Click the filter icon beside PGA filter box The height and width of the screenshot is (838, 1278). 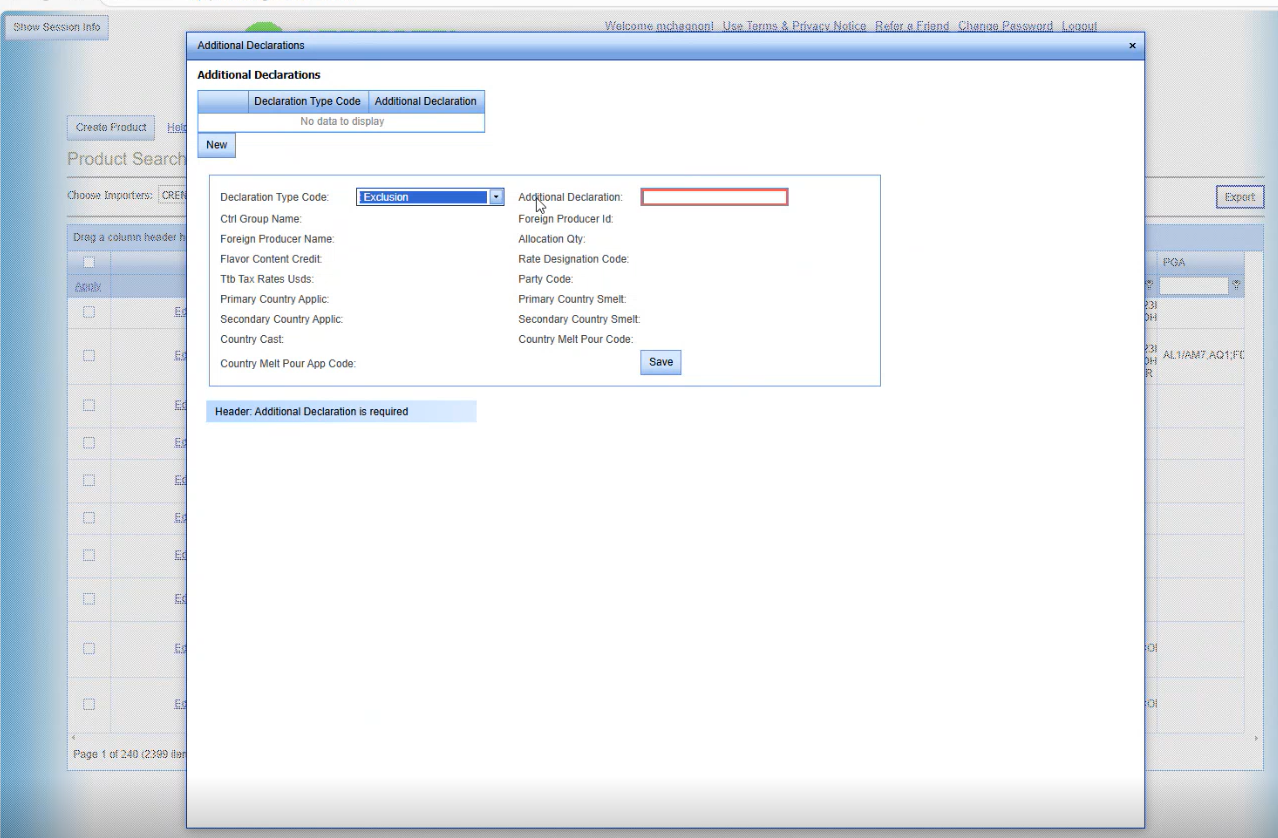click(x=1237, y=286)
